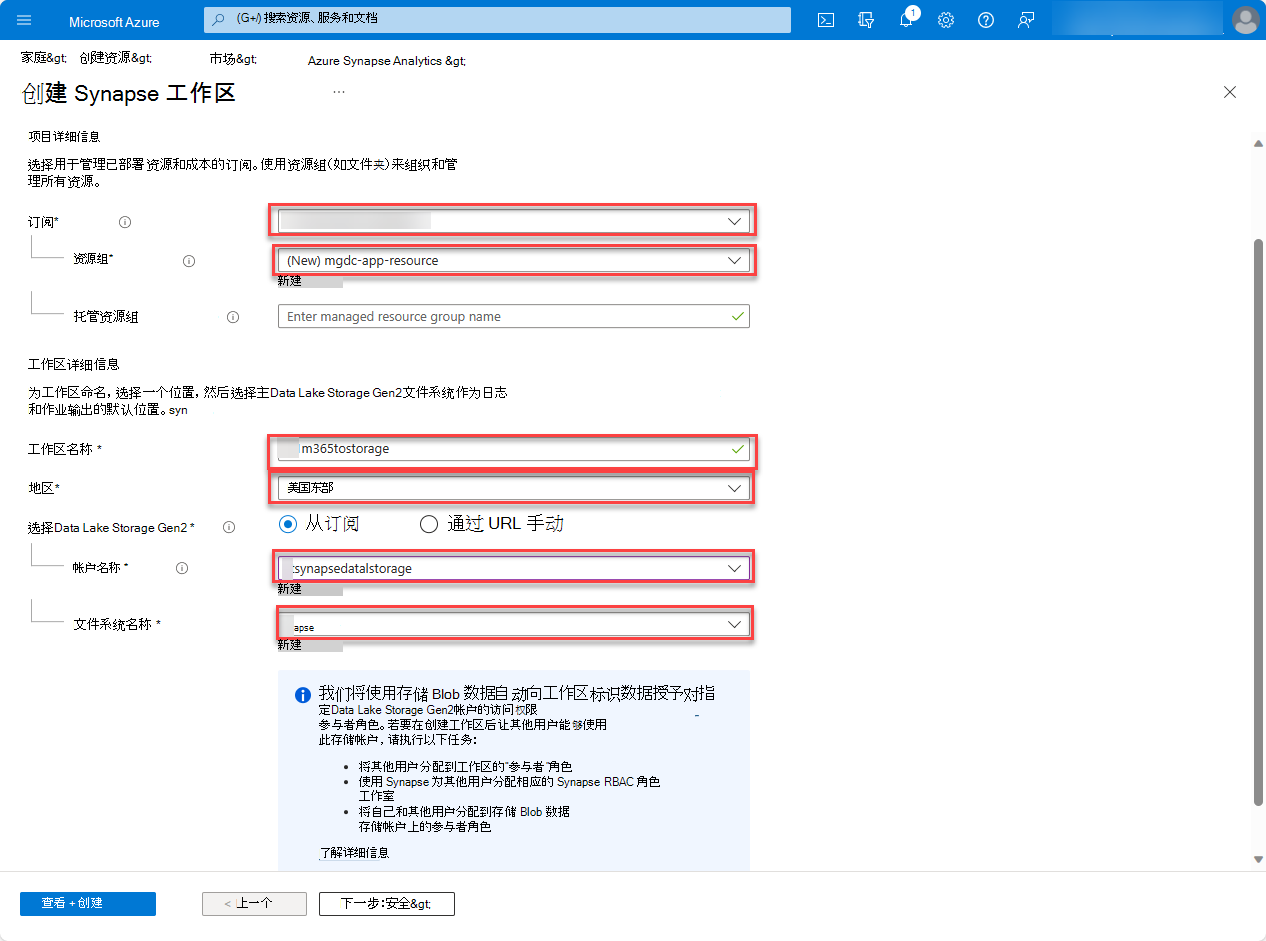Show info tooltip for 资源组
This screenshot has width=1266, height=941.
(189, 260)
